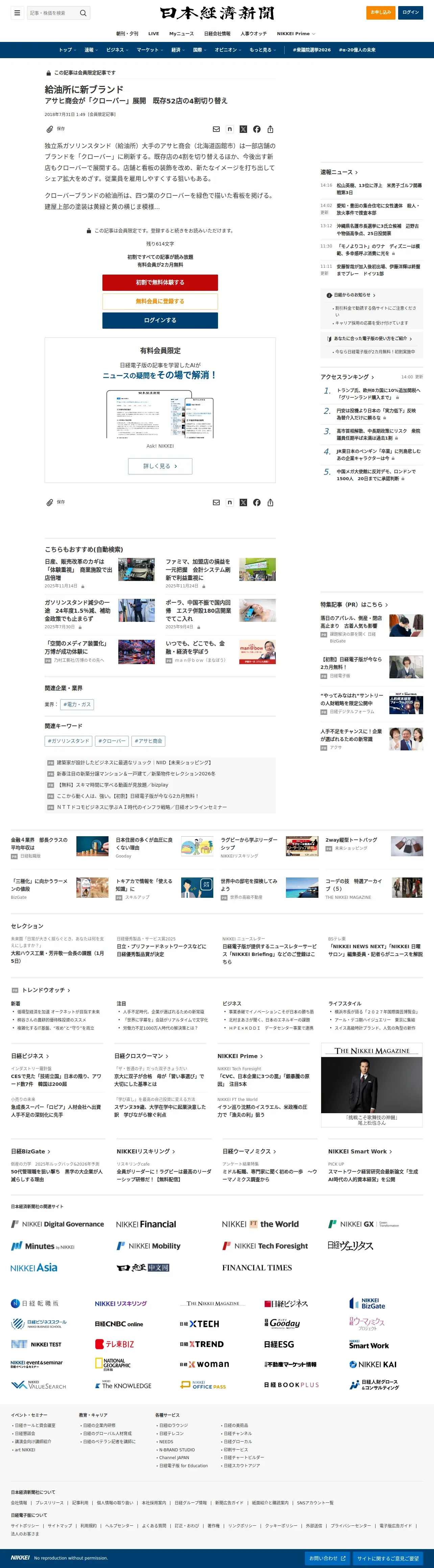This screenshot has height=1568, width=434.
Task: Open the 日経xTECH logo link
Action: [x=200, y=1323]
